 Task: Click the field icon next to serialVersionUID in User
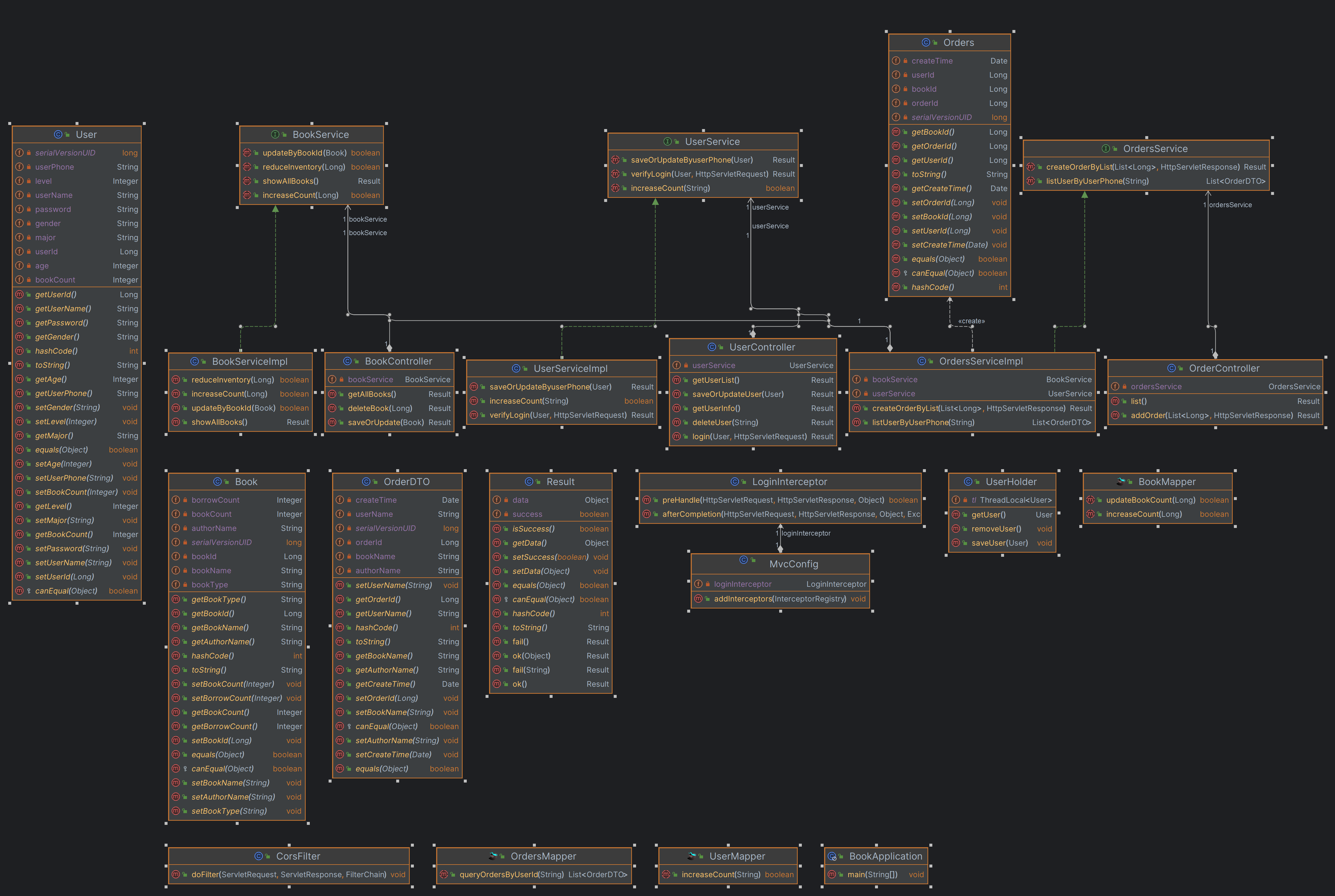(x=19, y=153)
